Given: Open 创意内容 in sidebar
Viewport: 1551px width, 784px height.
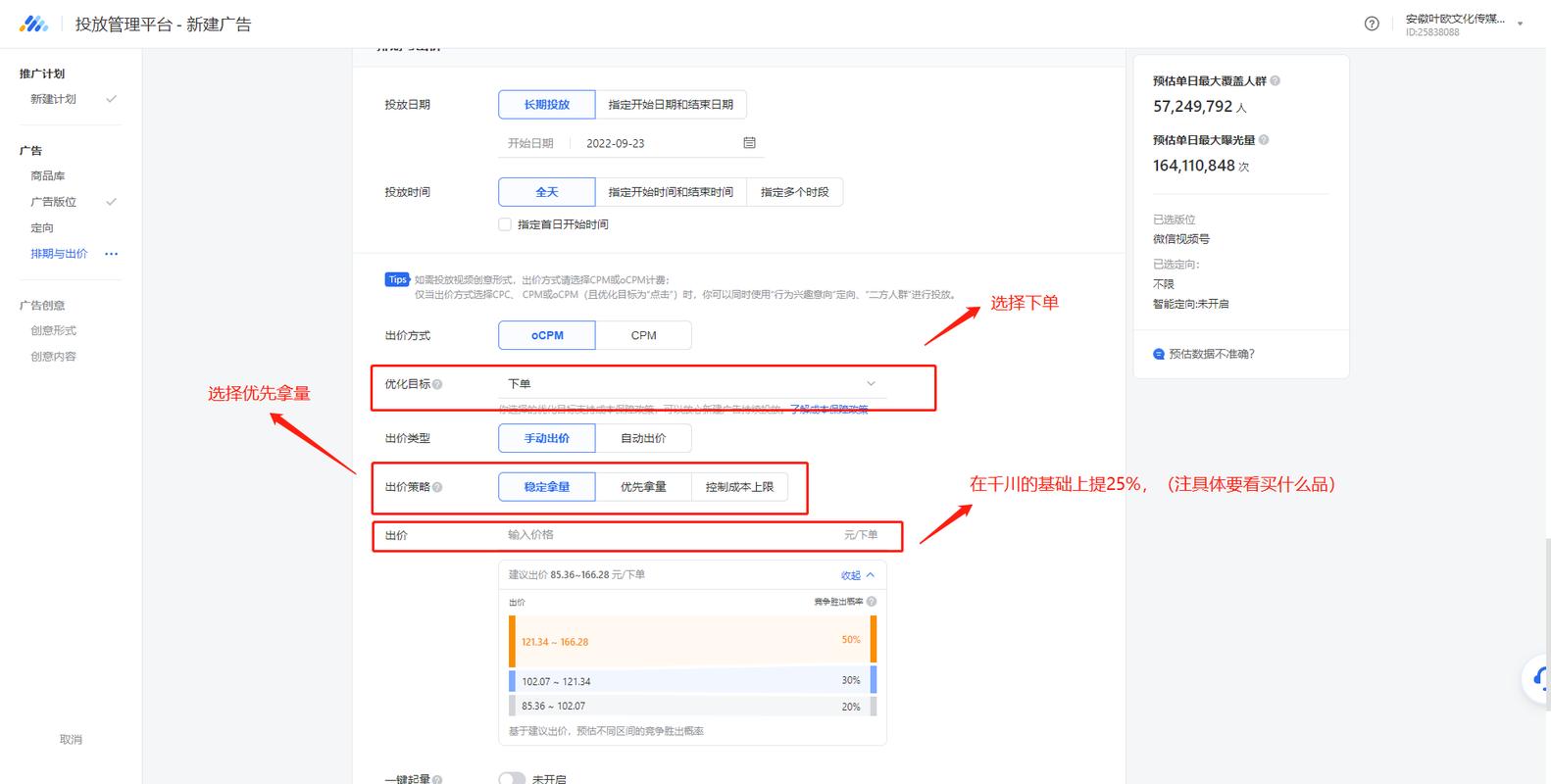Looking at the screenshot, I should [53, 357].
